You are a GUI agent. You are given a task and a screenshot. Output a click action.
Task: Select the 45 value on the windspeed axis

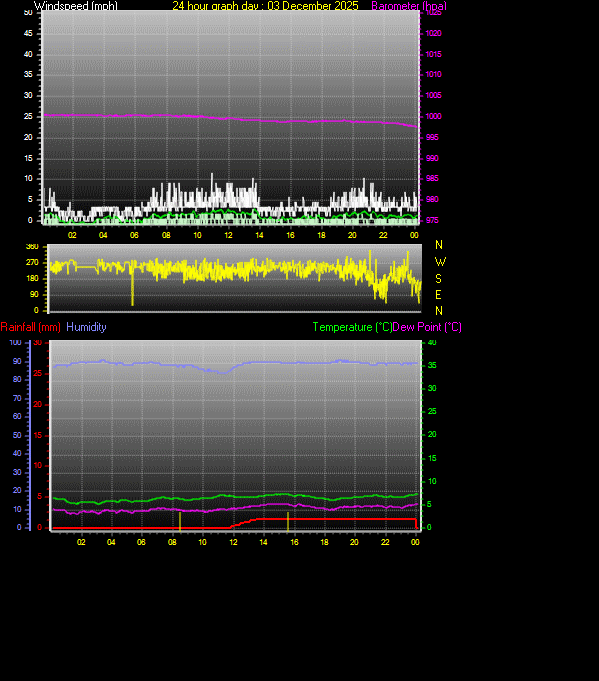pyautogui.click(x=28, y=33)
